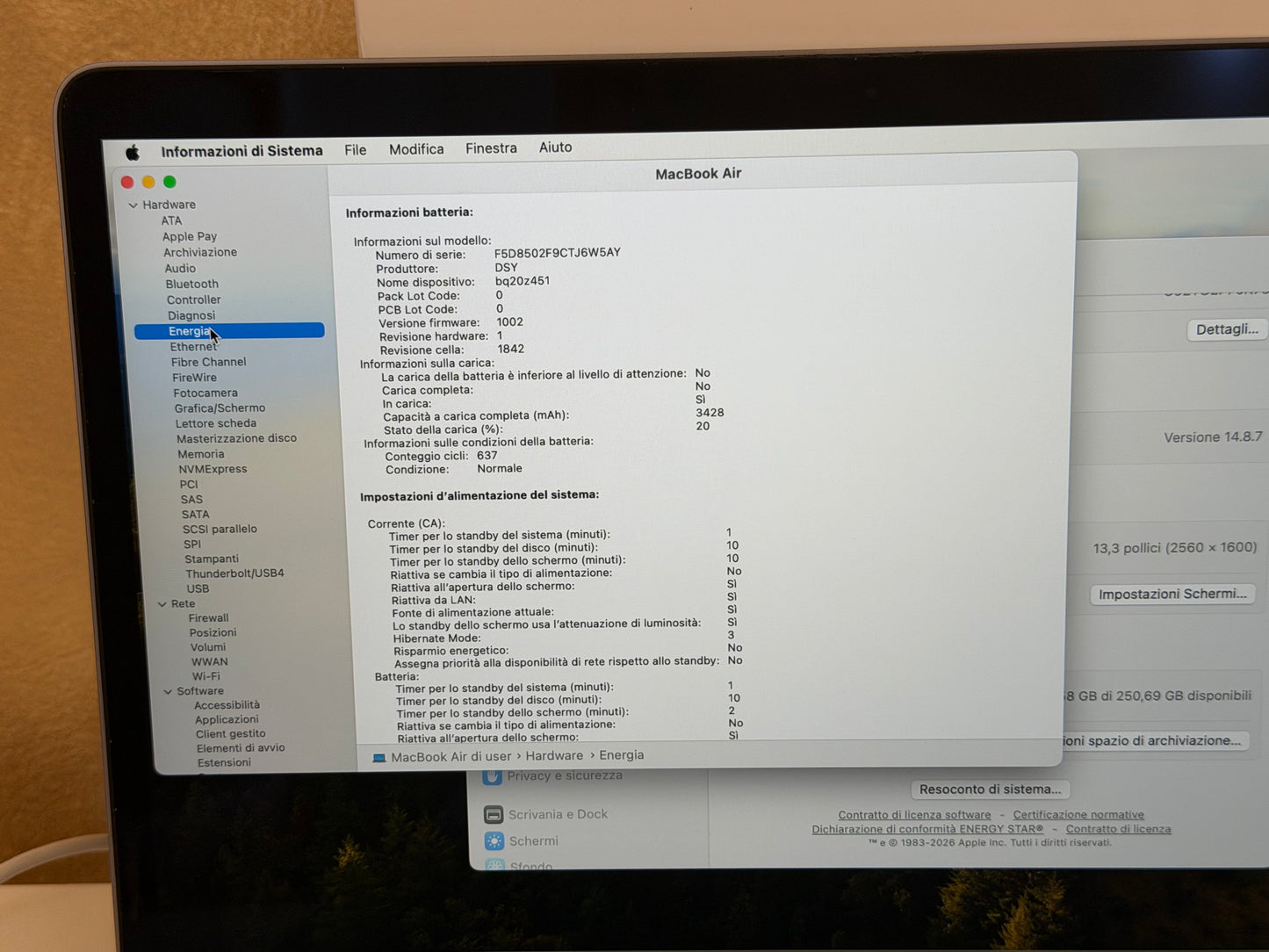The image size is (1269, 952).
Task: Select Audio in the sidebar
Action: coord(180,269)
